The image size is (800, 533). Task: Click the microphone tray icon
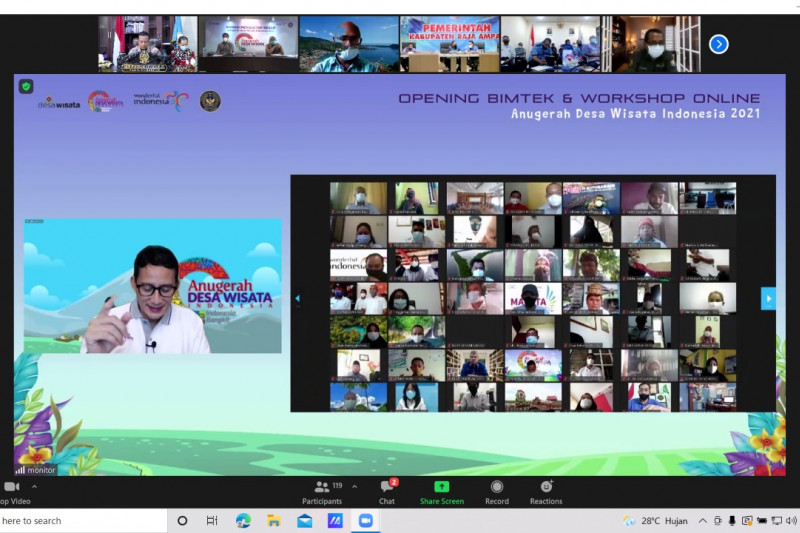732,521
